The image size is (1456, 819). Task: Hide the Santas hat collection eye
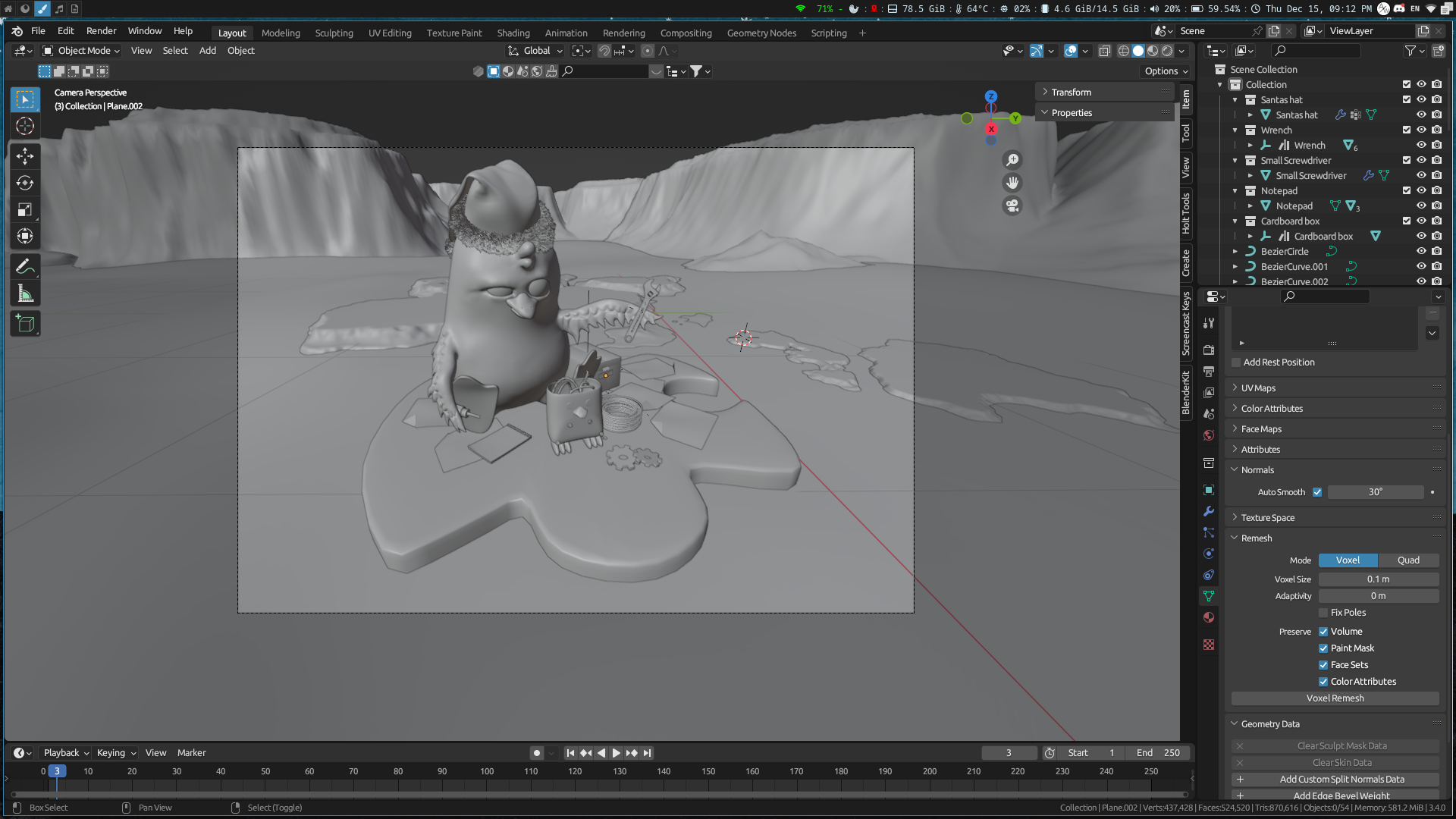tap(1421, 99)
